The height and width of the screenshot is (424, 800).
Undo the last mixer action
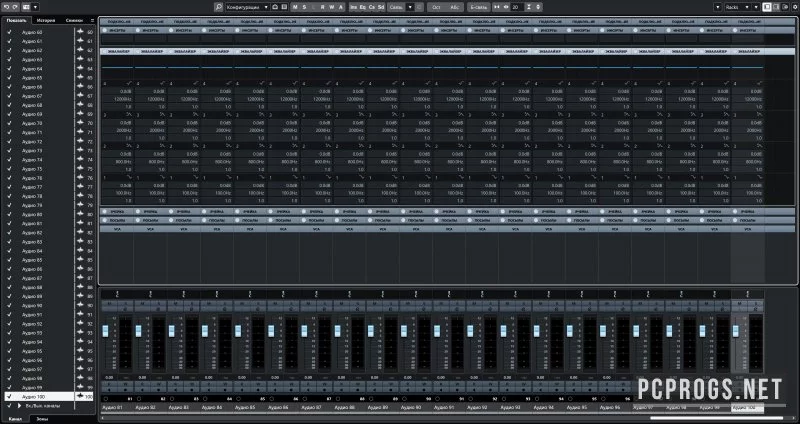(x=6, y=7)
